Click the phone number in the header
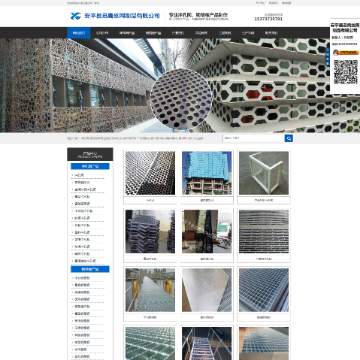The width and height of the screenshot is (360, 360). 268,19
